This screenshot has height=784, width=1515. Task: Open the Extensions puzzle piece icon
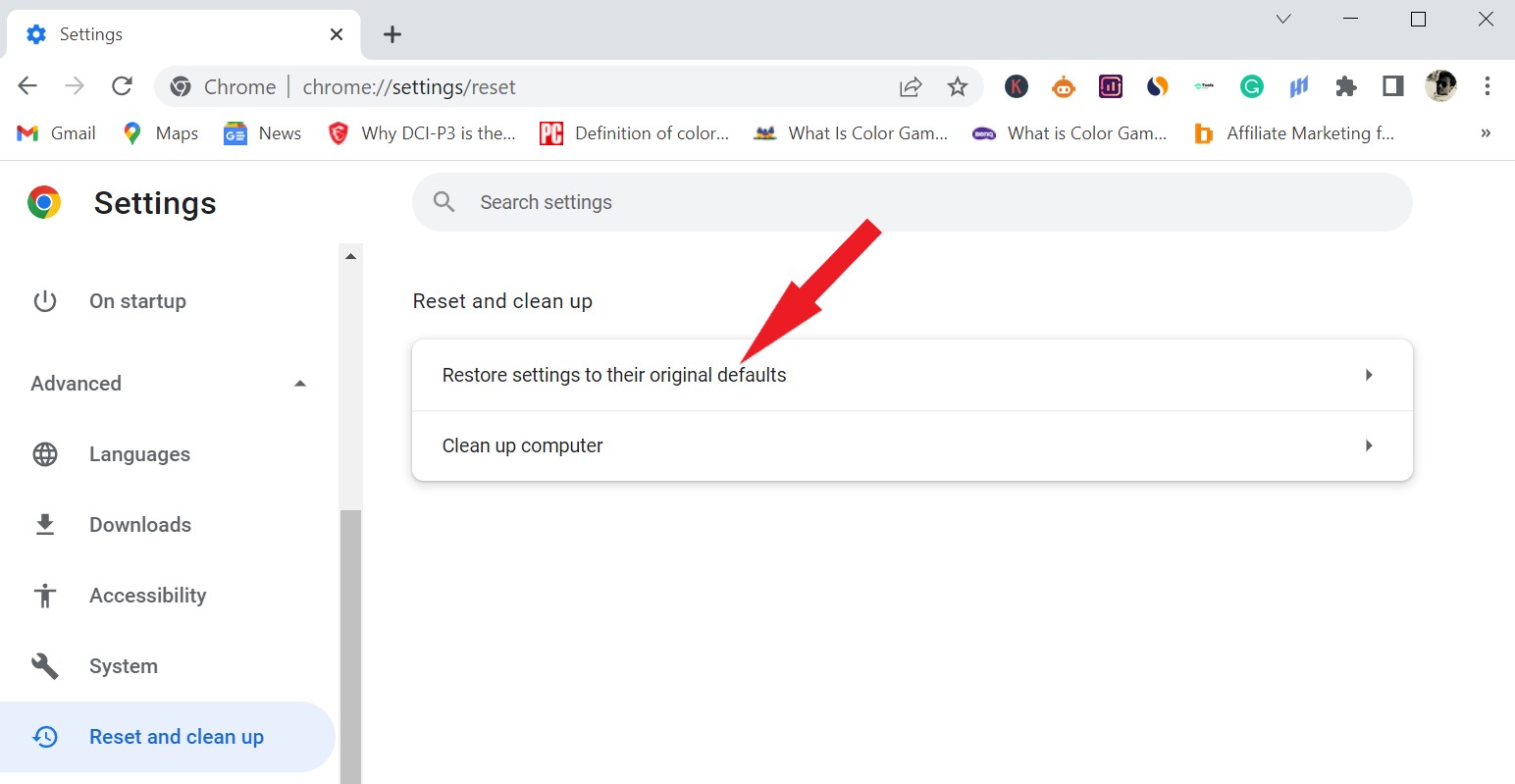(x=1345, y=86)
